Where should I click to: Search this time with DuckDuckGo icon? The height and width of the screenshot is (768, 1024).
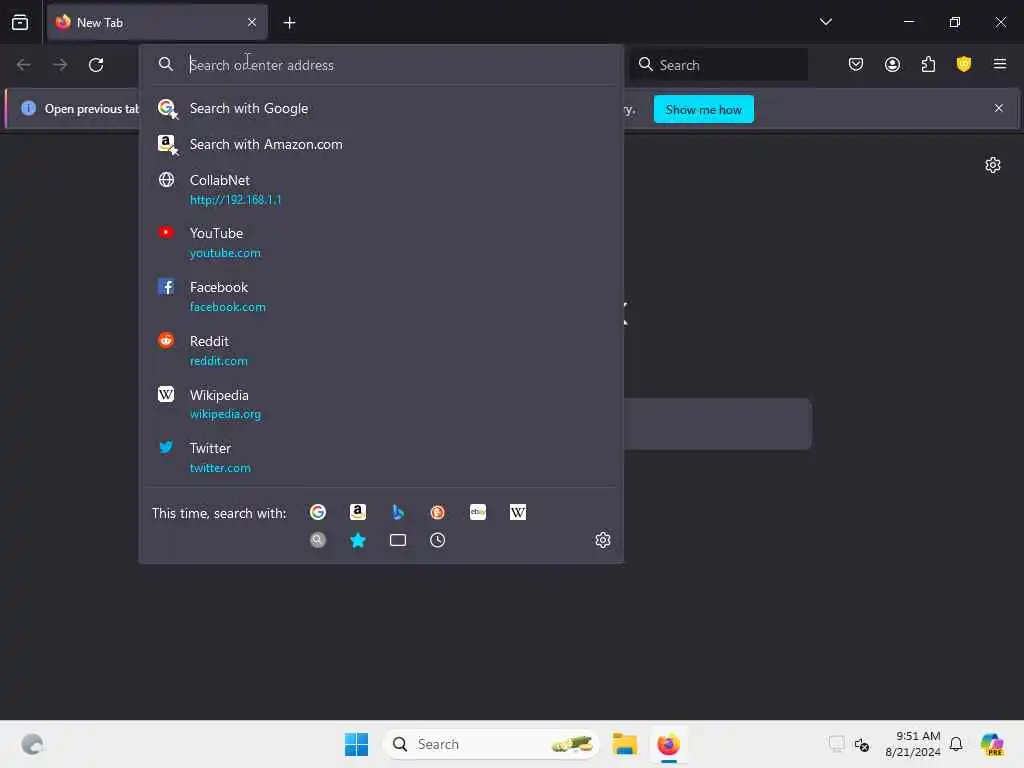coord(438,513)
